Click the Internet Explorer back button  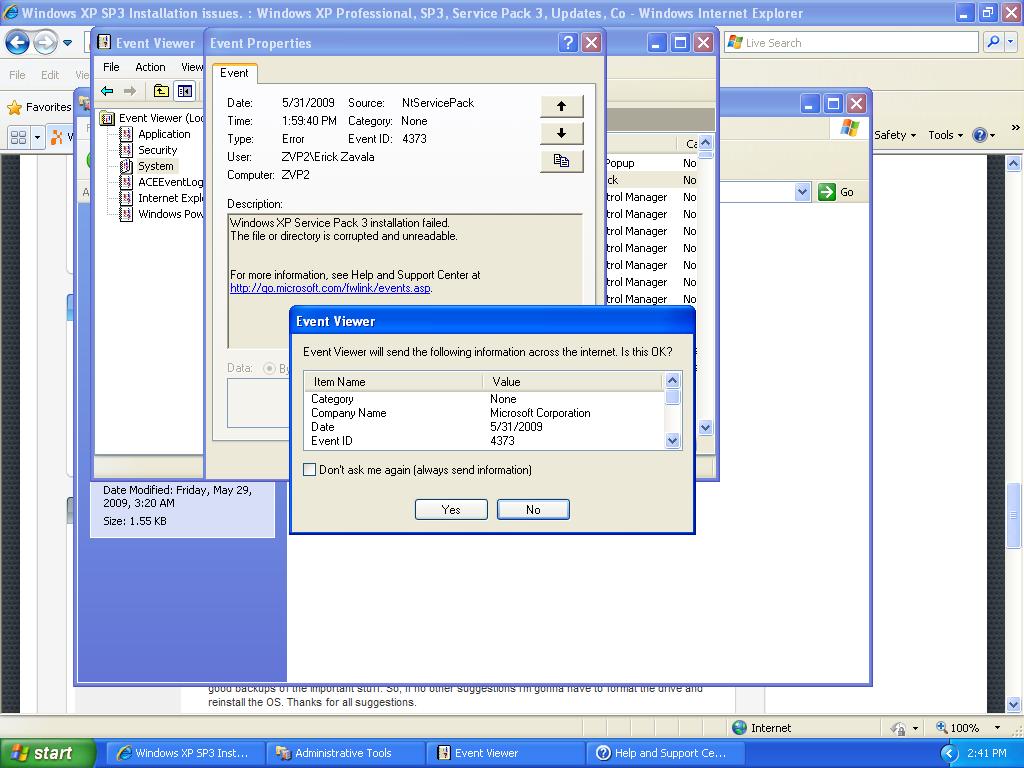[17, 43]
